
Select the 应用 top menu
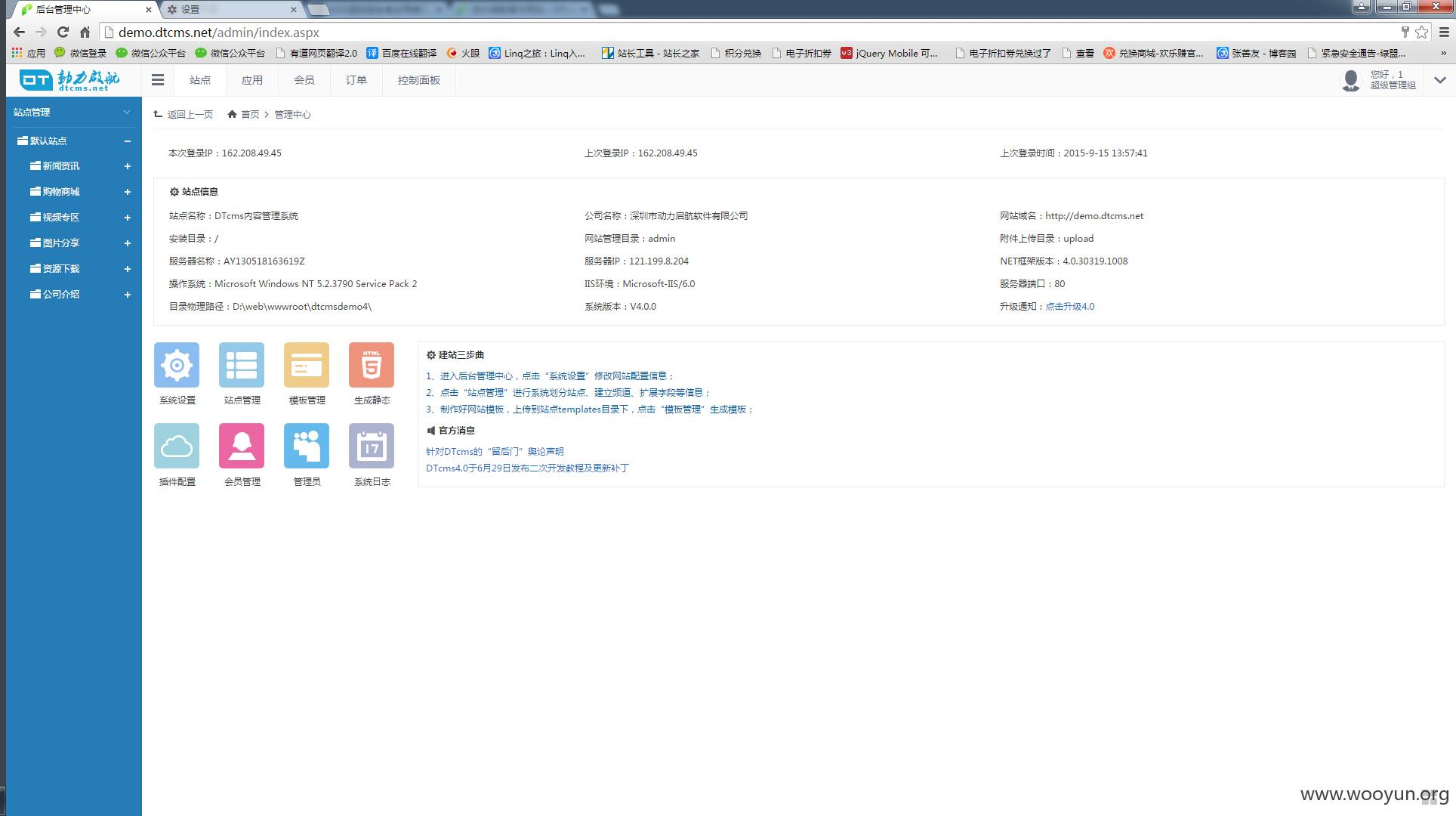(x=252, y=80)
